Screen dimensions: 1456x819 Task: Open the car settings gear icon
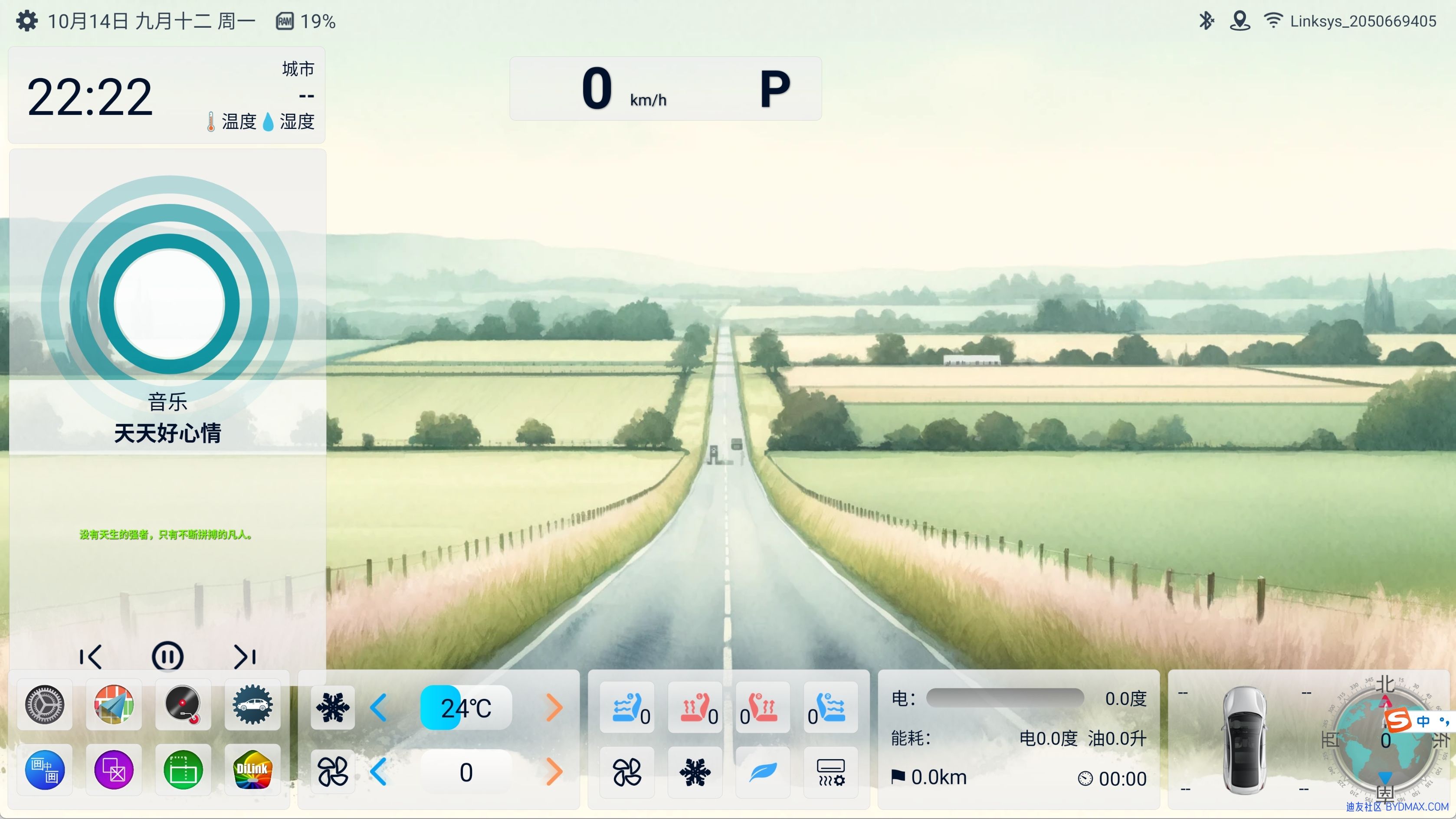(252, 704)
